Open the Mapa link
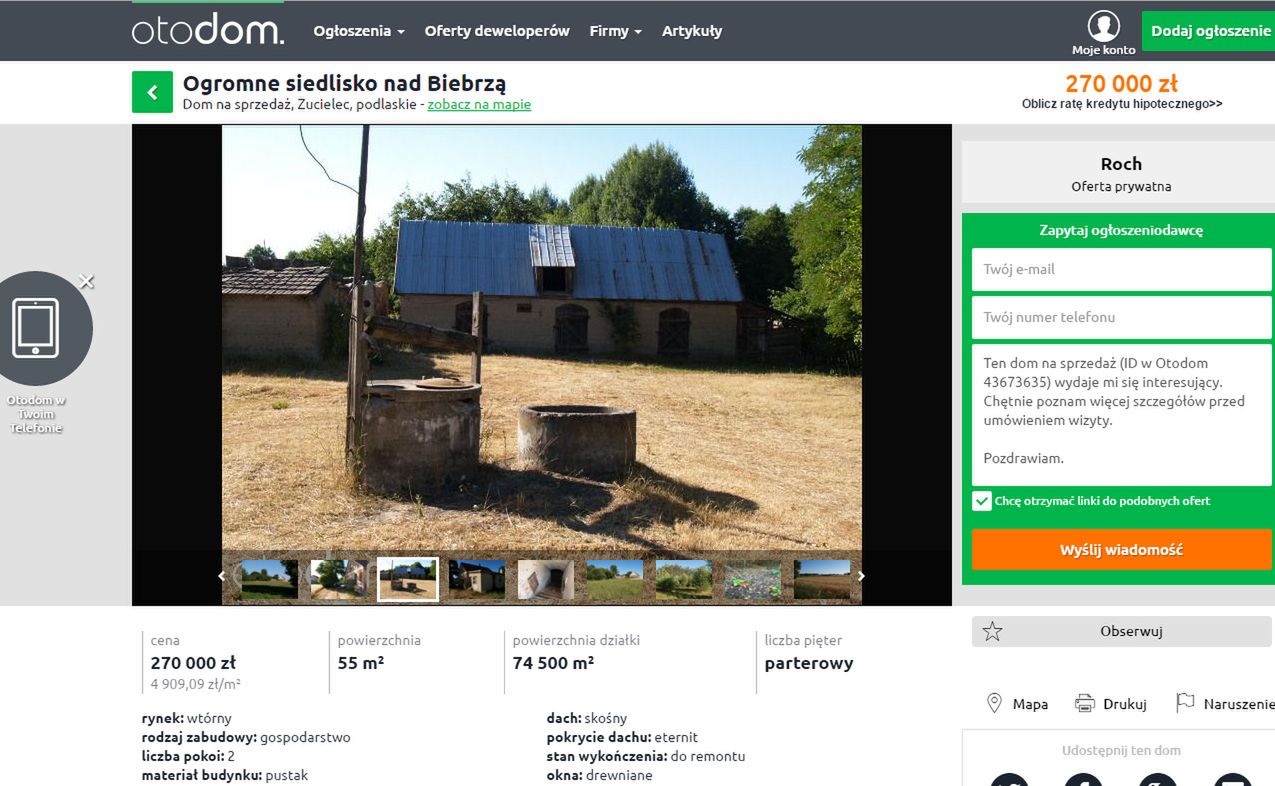Viewport: 1275px width, 786px height. pos(1030,704)
